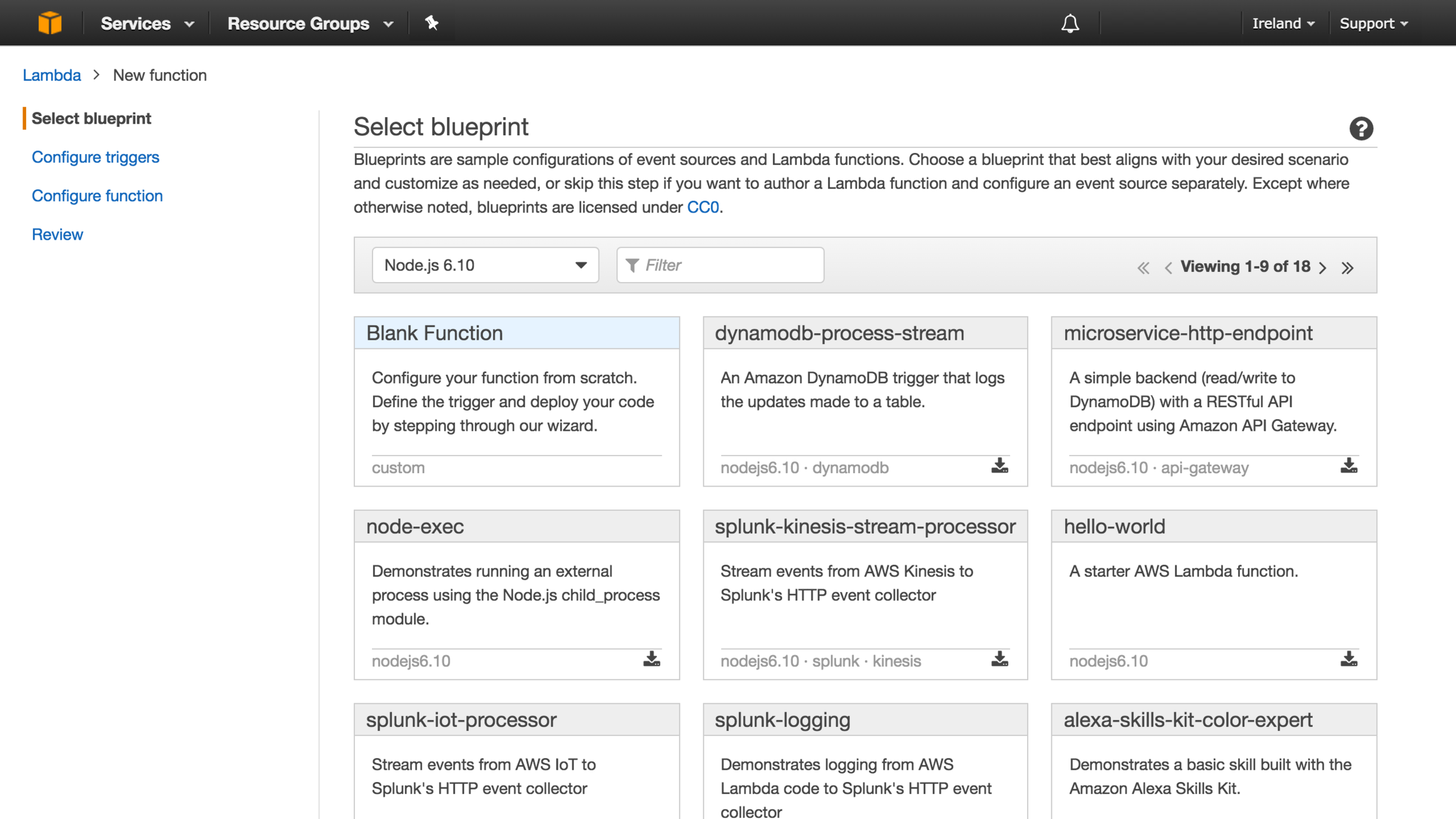Screen dimensions: 1456x819
Task: Open the Node.js 6.10 runtime dropdown
Action: click(x=485, y=265)
